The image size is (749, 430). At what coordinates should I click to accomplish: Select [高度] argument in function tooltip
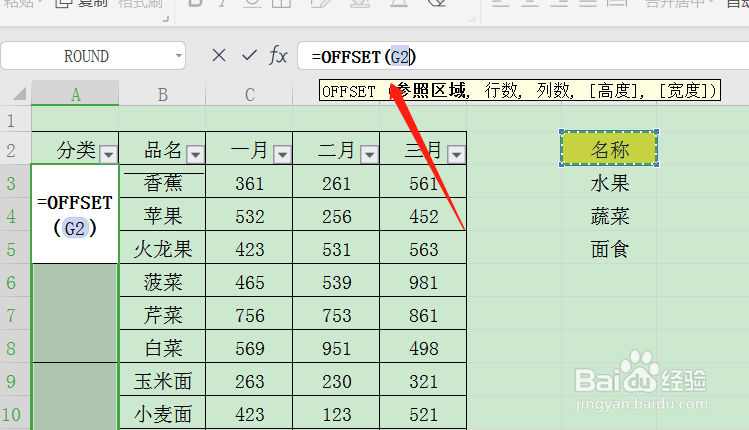(613, 90)
